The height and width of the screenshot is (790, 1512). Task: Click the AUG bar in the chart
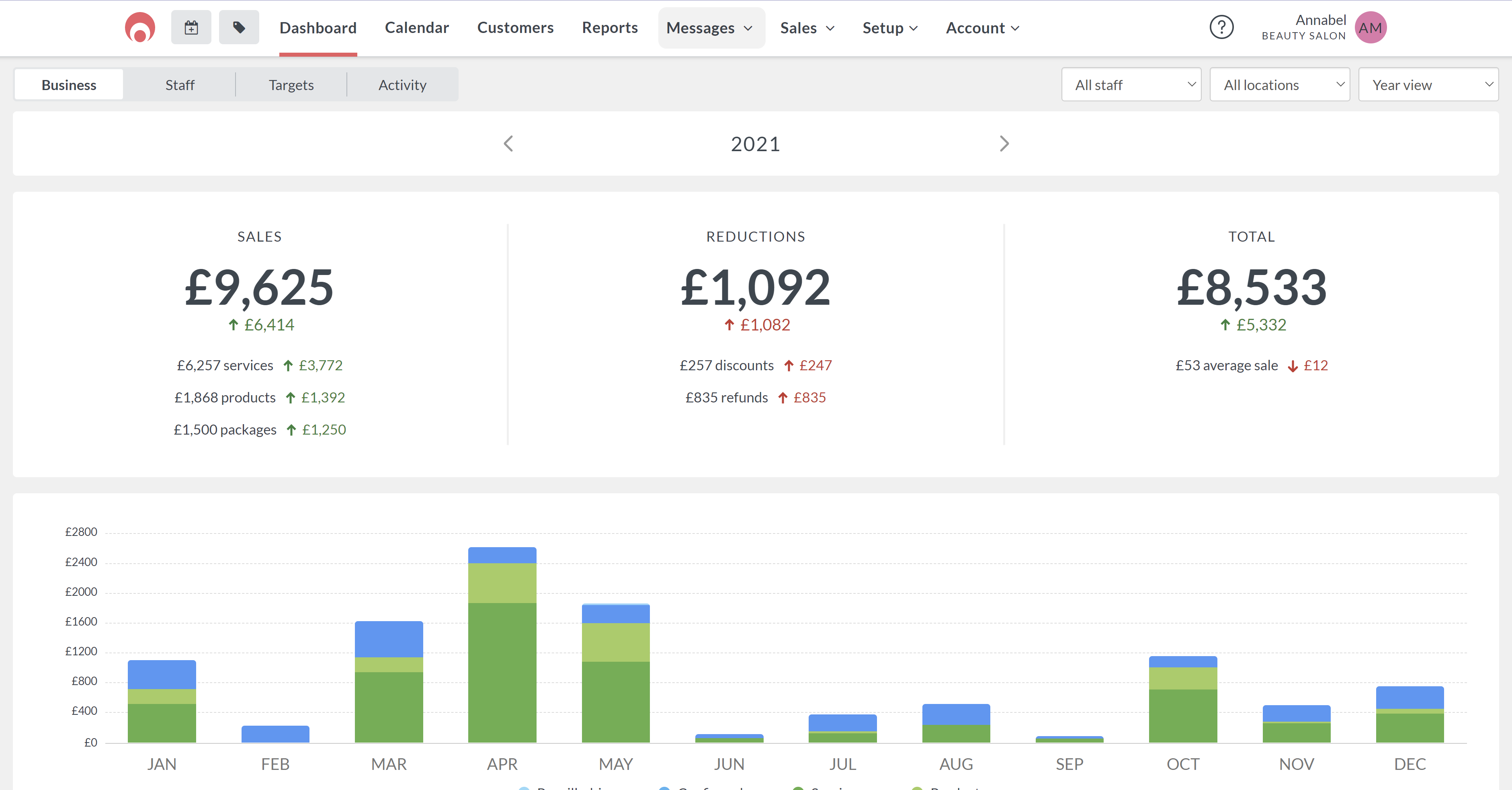coord(956,723)
